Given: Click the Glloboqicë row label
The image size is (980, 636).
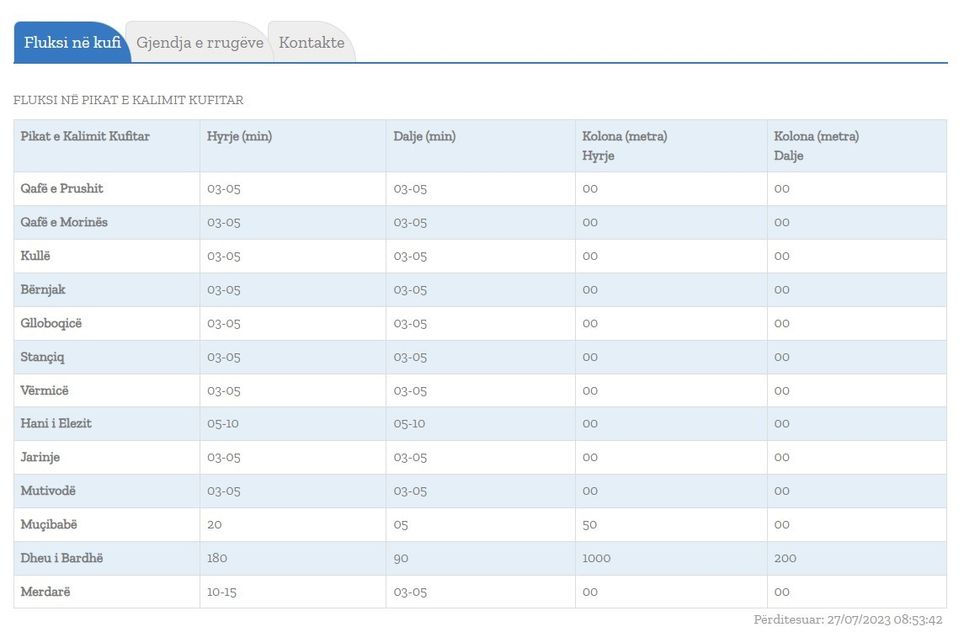Looking at the screenshot, I should pos(52,323).
